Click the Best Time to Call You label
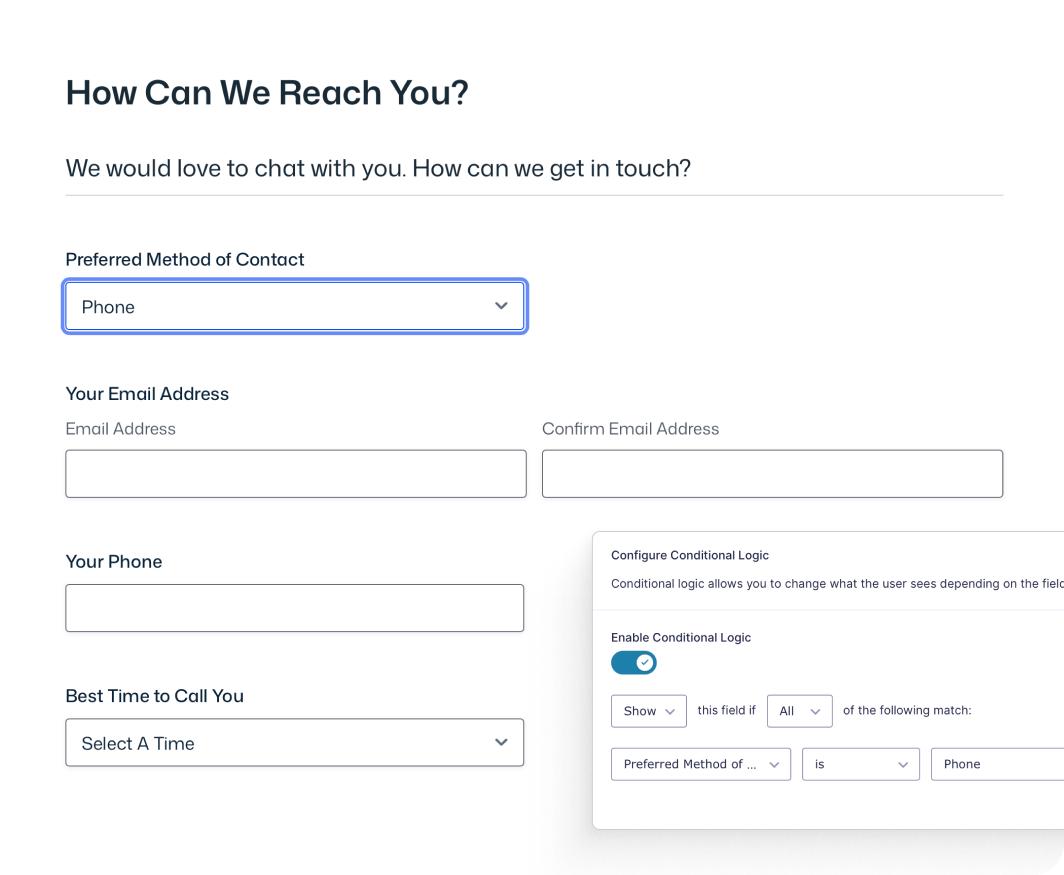Screen dimensions: 1064x875 [x=154, y=696]
